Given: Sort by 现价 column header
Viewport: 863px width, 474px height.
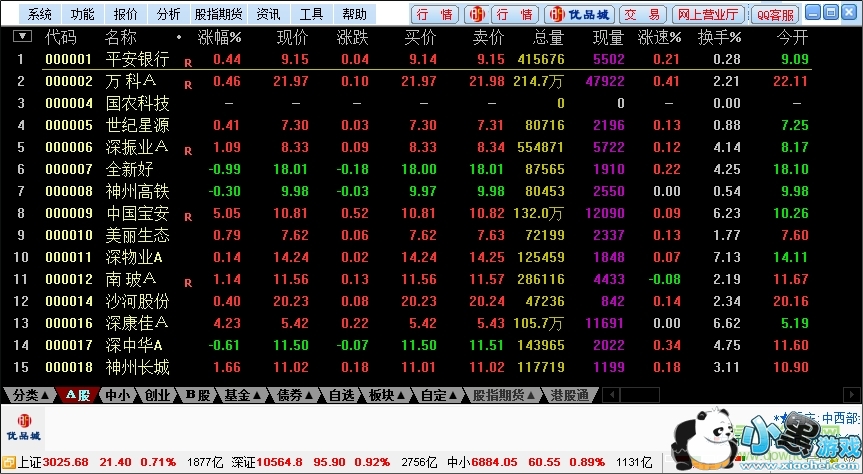Looking at the screenshot, I should 292,37.
